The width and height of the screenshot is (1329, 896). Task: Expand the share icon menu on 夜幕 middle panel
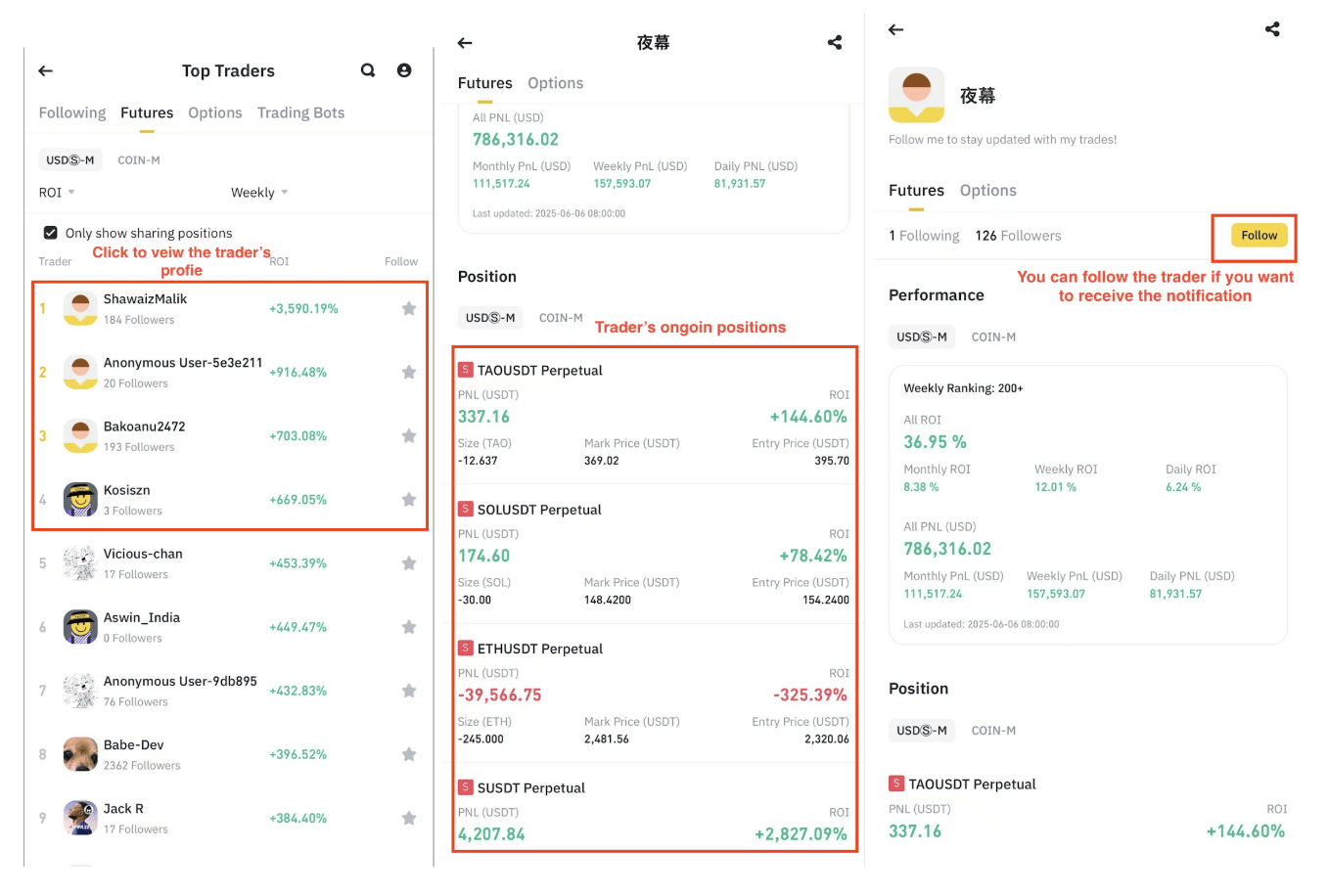click(x=834, y=42)
